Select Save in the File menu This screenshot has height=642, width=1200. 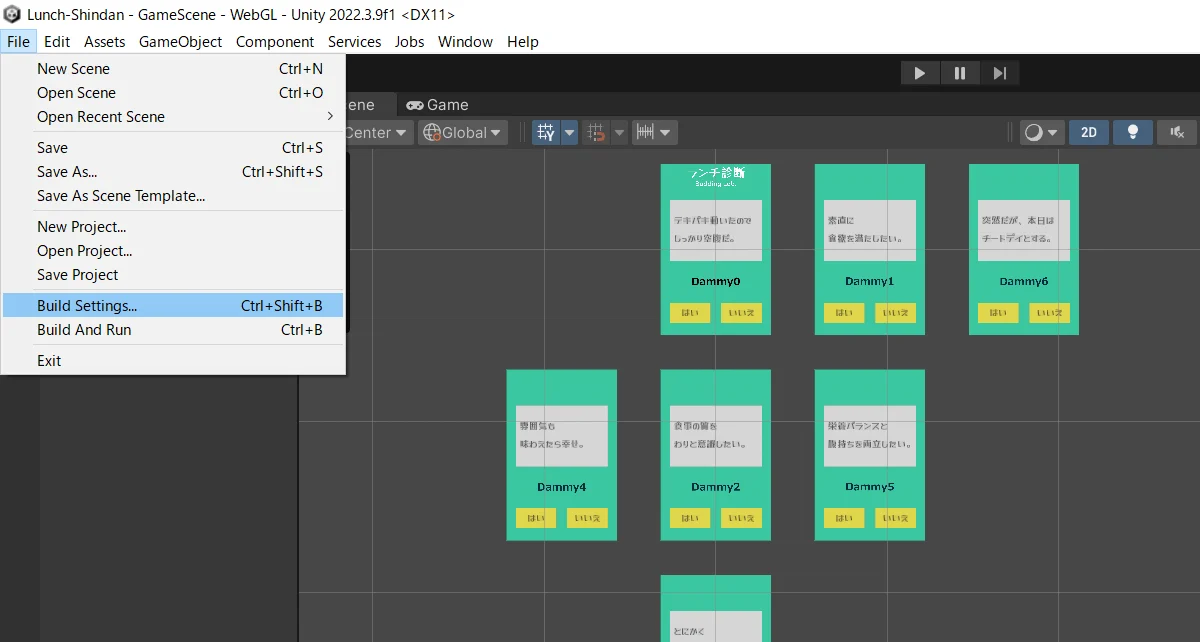[173, 148]
